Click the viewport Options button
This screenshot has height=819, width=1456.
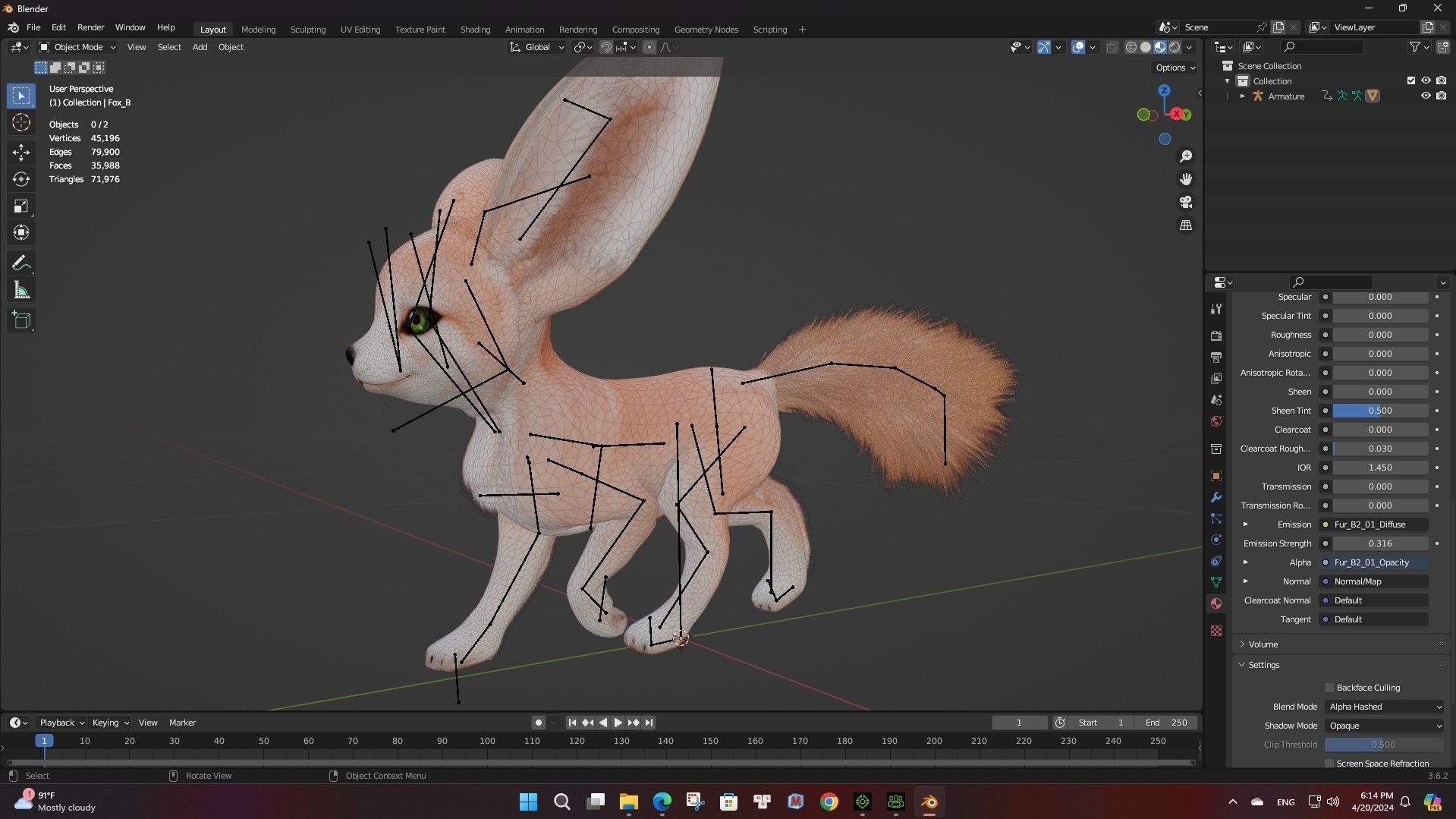point(1175,68)
